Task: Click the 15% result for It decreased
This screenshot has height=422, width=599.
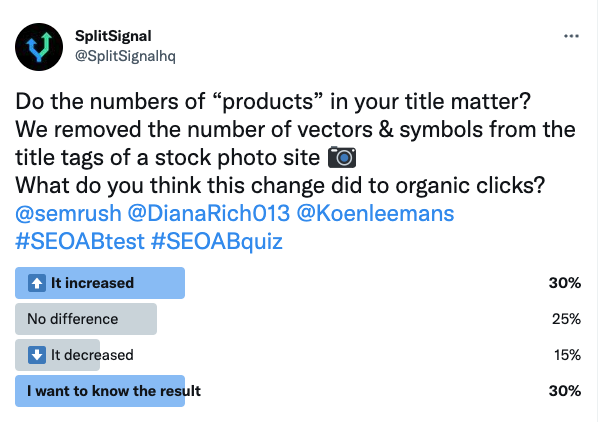Action: tap(567, 355)
